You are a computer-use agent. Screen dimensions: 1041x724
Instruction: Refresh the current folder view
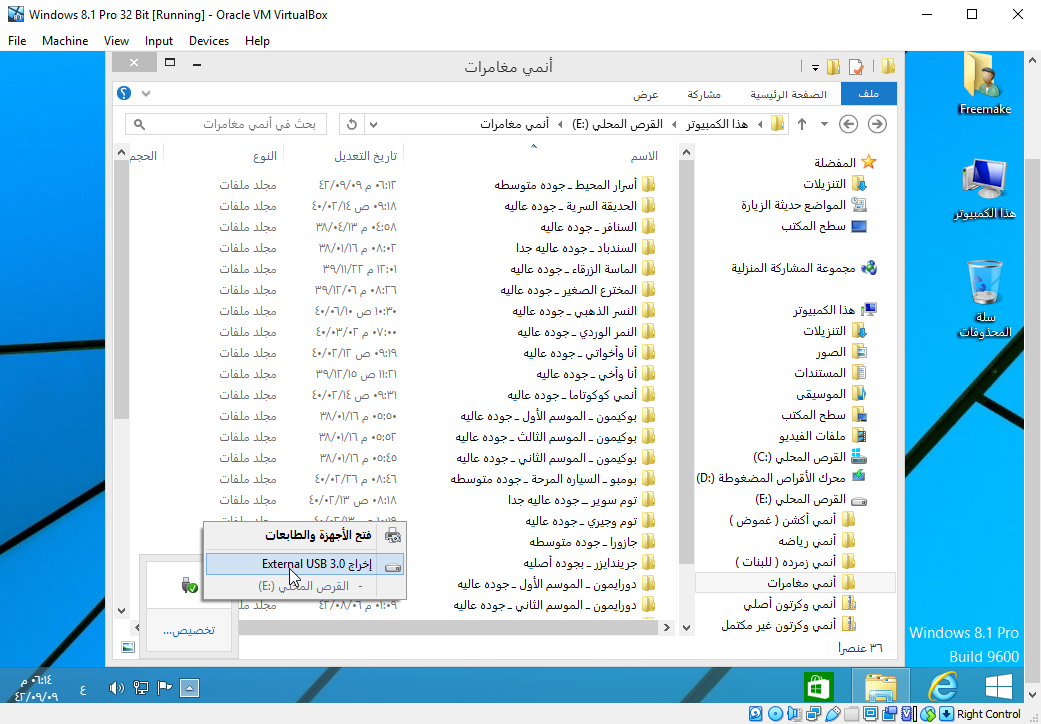pos(353,124)
